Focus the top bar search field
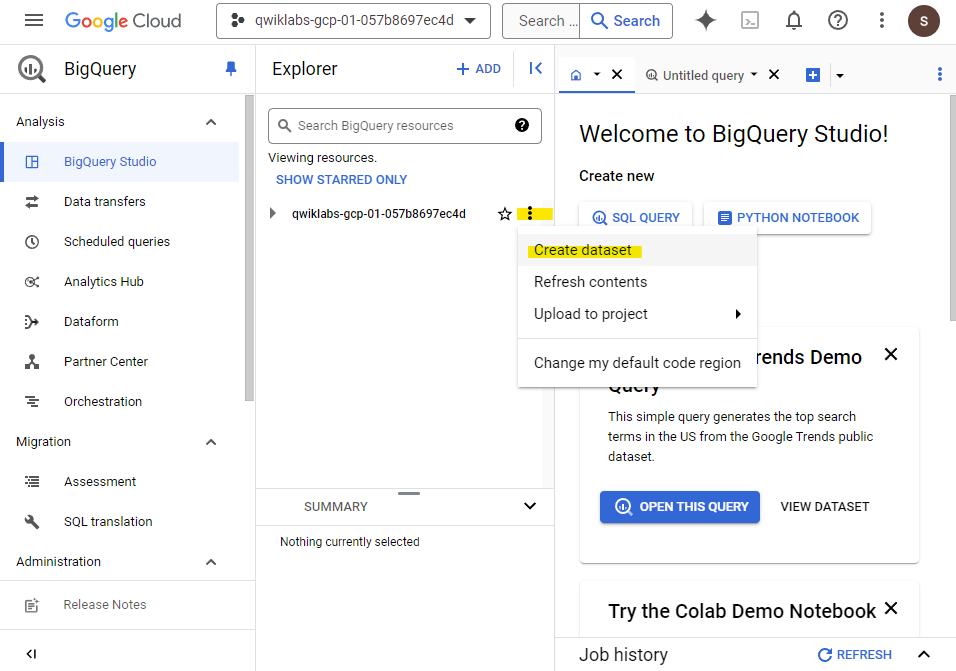This screenshot has height=671, width=956. 541,21
